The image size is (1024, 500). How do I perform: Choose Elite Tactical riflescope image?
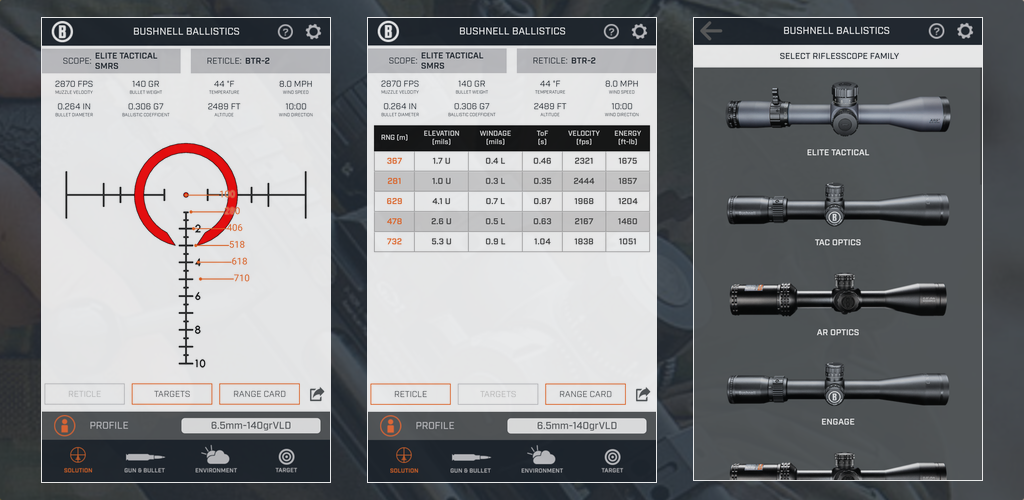pos(838,109)
